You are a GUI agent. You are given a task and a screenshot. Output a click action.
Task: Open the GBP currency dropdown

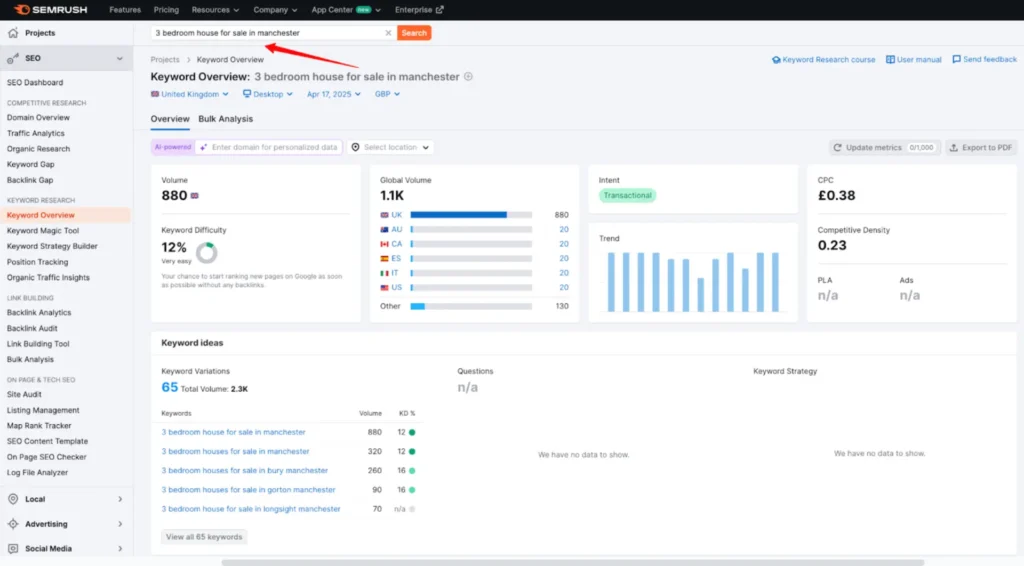[x=387, y=94]
